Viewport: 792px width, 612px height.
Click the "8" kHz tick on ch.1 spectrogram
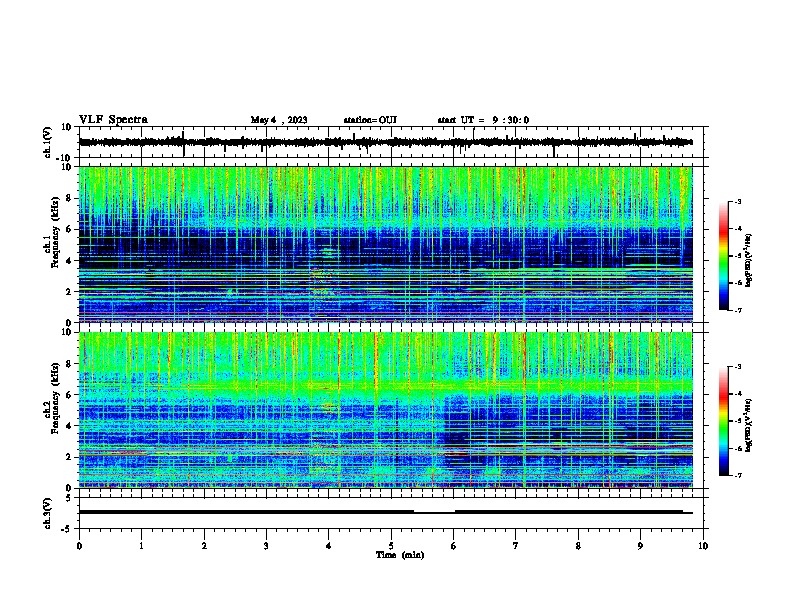(x=69, y=198)
